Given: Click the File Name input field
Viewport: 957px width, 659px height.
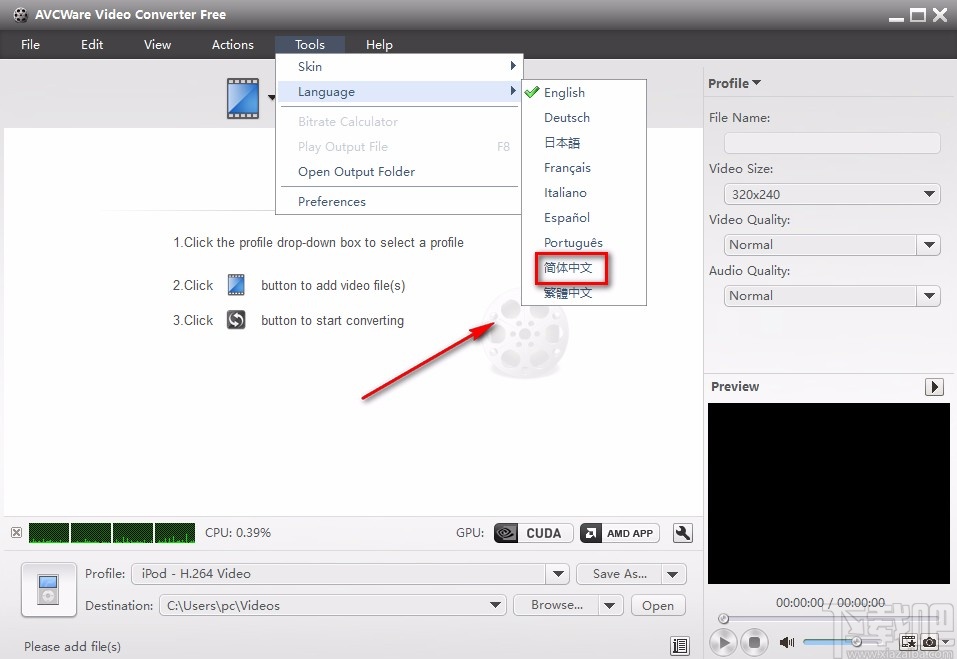Looking at the screenshot, I should click(832, 142).
